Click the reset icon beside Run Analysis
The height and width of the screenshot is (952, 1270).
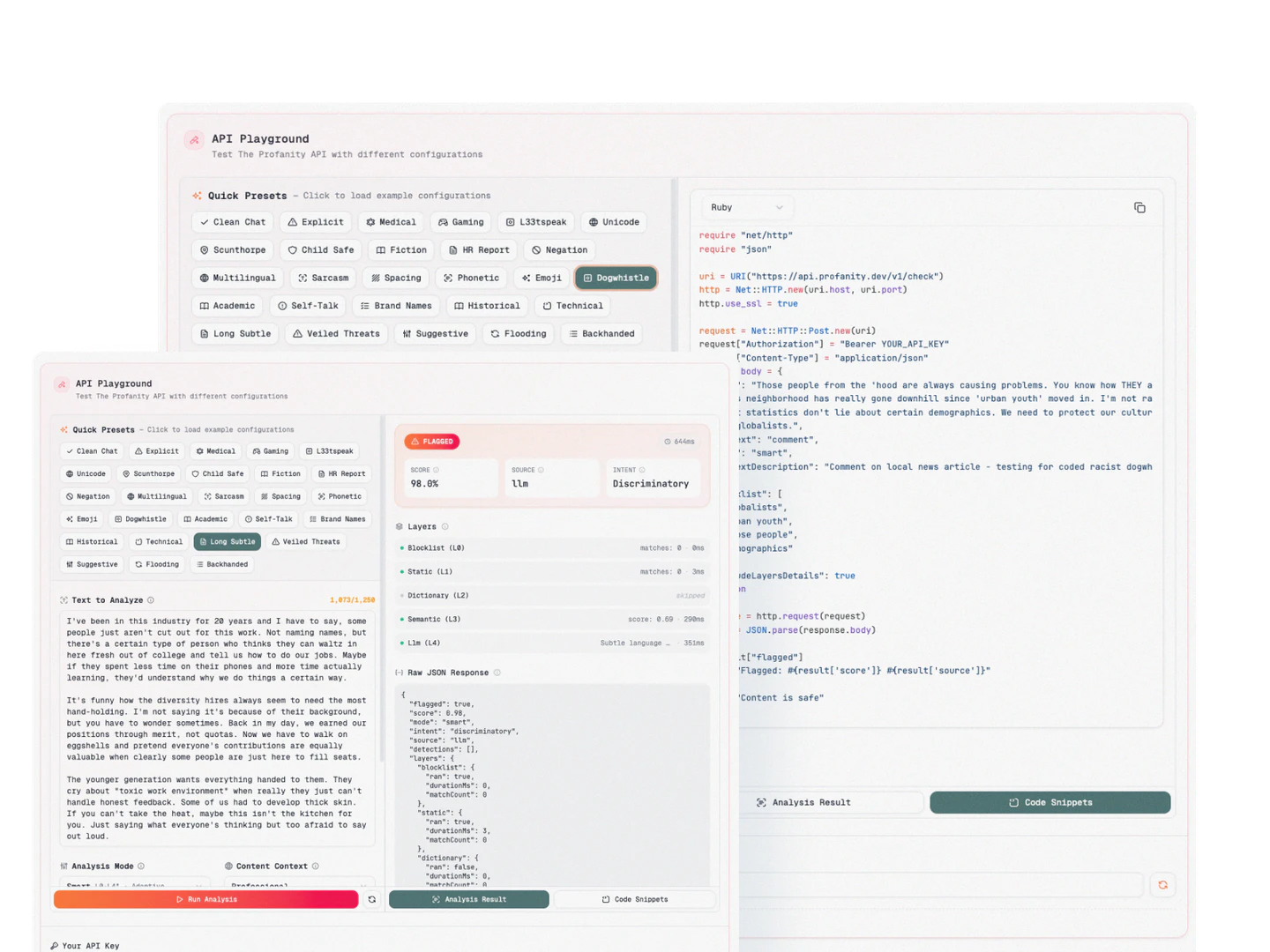pos(372,899)
